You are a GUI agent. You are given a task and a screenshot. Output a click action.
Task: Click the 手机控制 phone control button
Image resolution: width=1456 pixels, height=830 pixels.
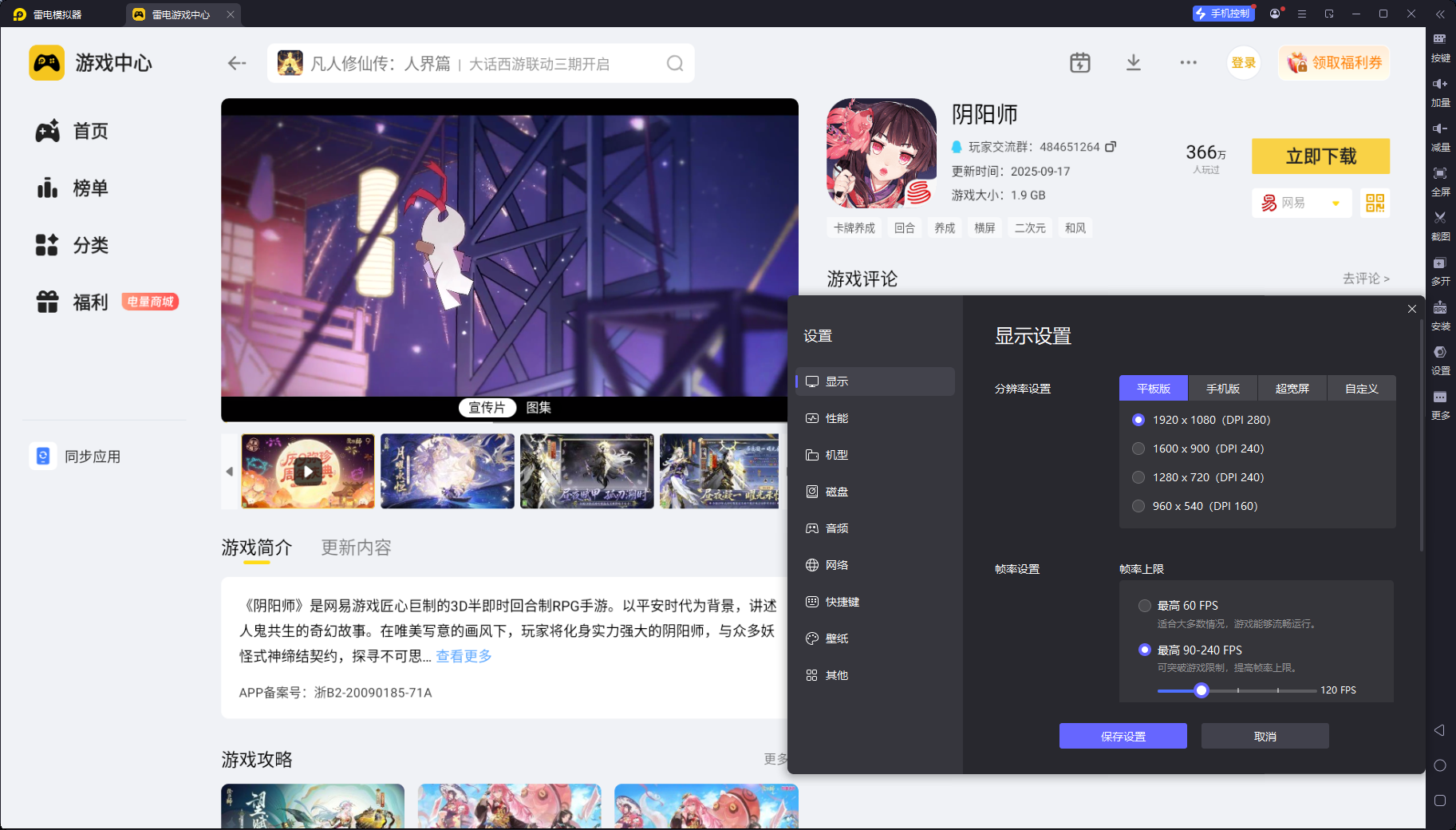[x=1224, y=14]
